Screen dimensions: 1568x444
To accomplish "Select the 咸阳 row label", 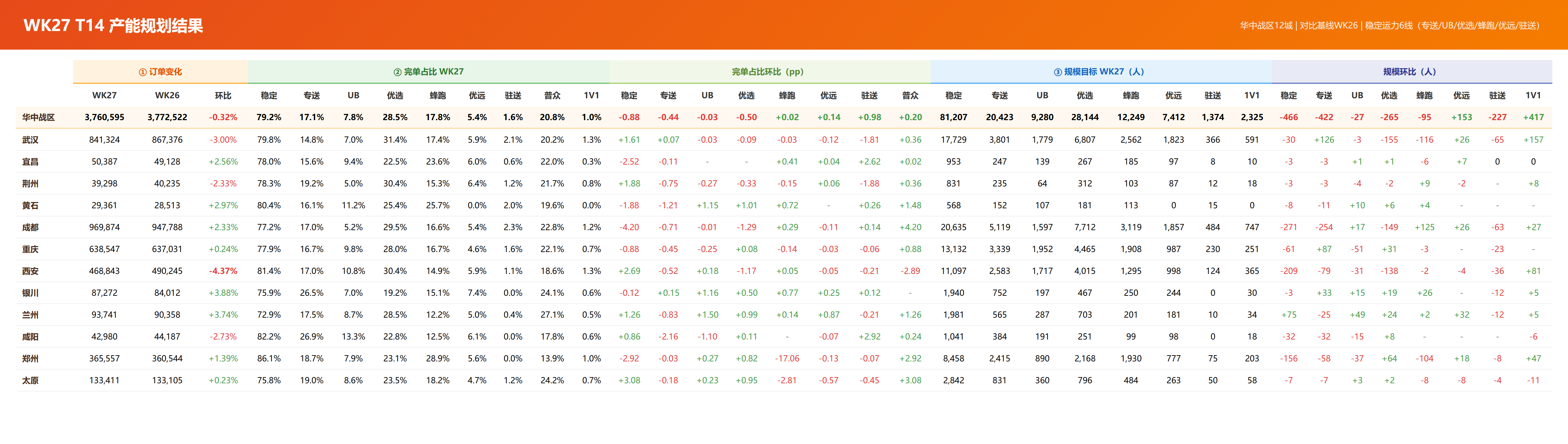I will click(30, 337).
